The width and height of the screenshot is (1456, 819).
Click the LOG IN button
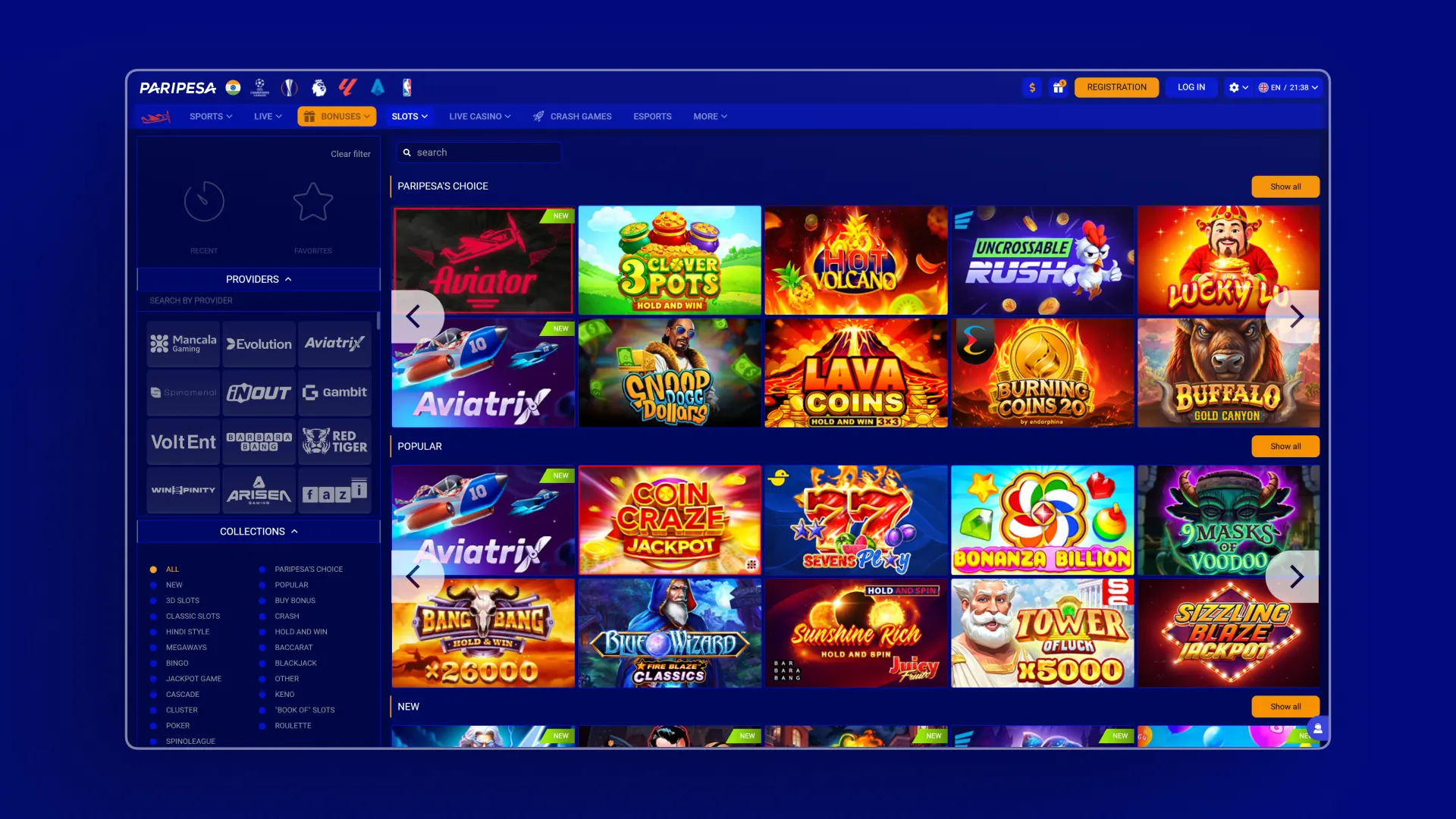(1191, 87)
